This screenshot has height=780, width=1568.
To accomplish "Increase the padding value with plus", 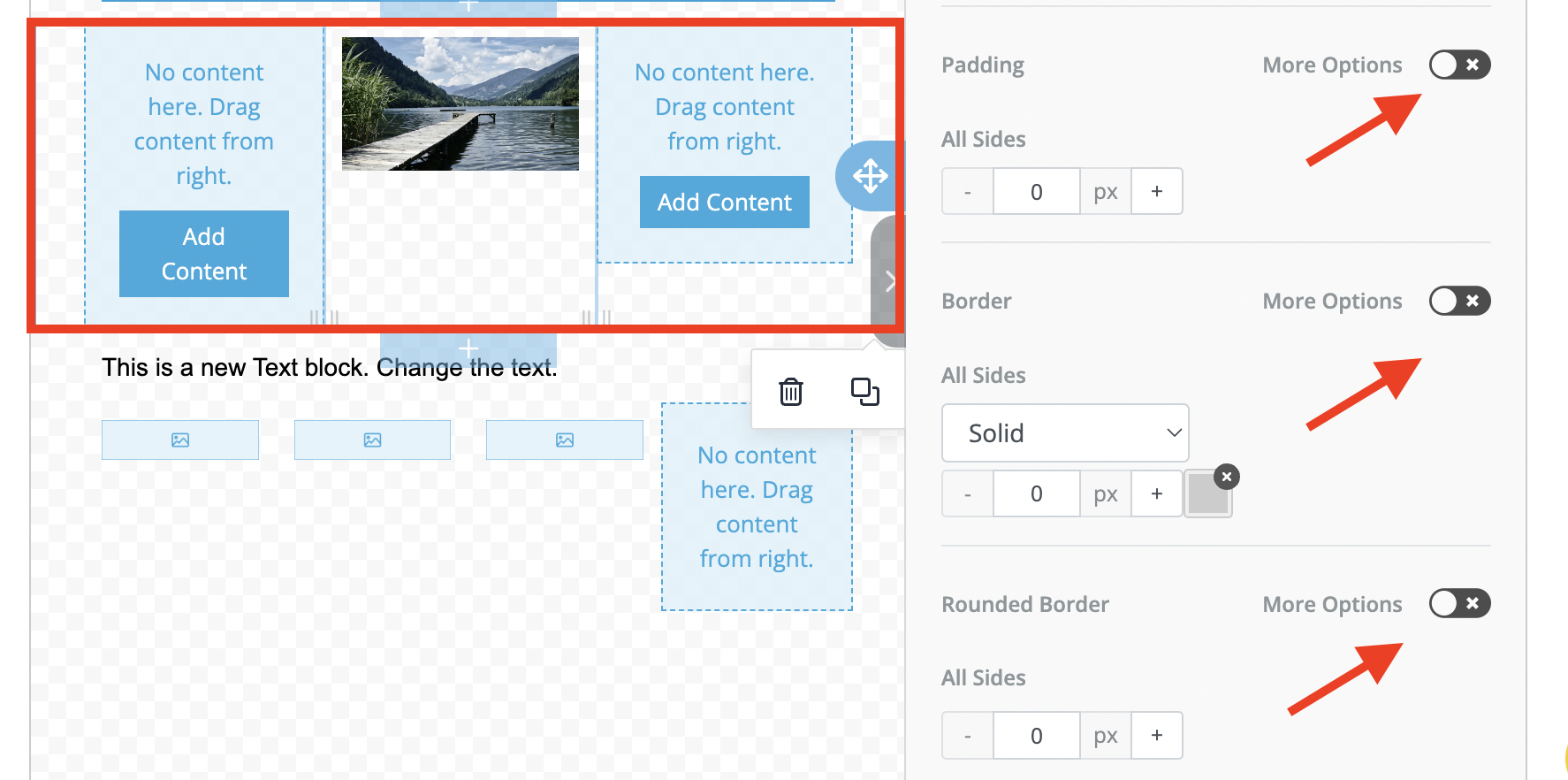I will point(1156,191).
